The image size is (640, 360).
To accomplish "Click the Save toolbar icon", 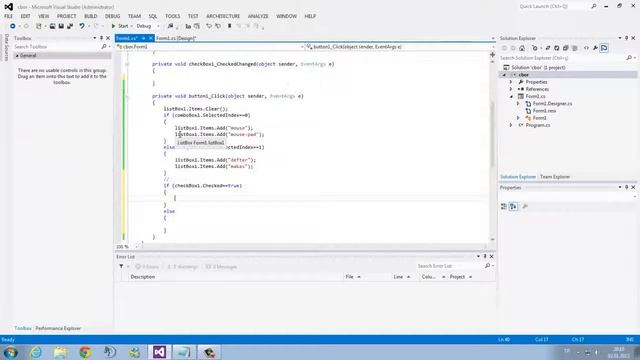I will tap(61, 26).
